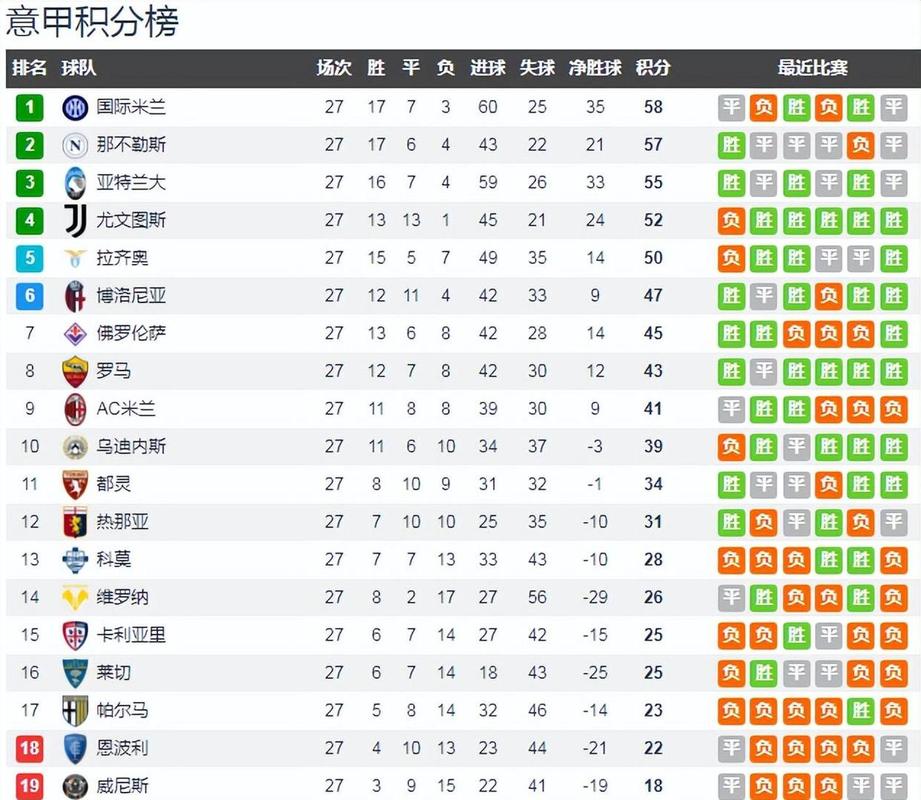This screenshot has height=800, width=921.
Task: Sort table by 净胜球 goal difference header
Action: (x=595, y=68)
